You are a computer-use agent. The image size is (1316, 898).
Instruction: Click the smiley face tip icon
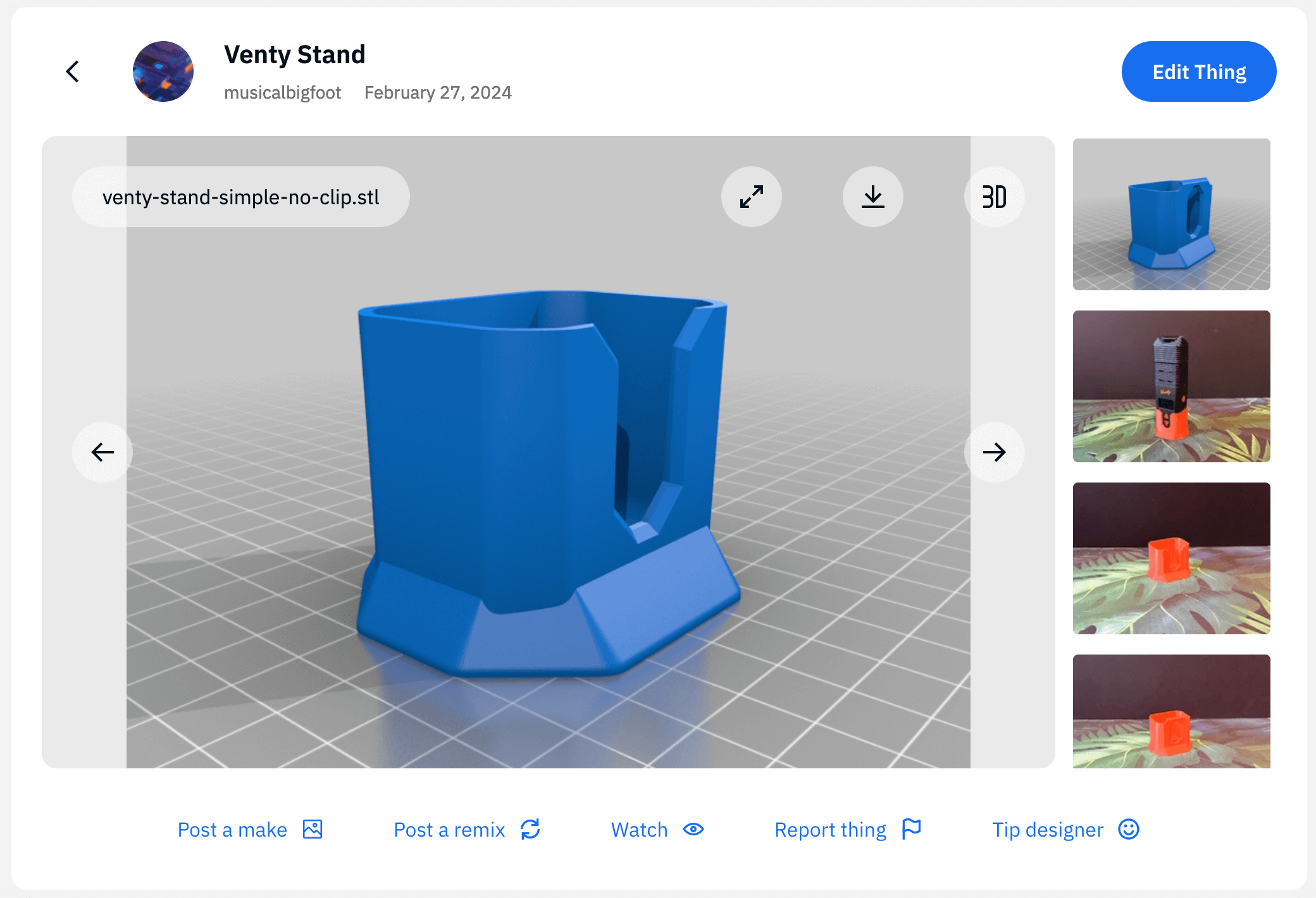pyautogui.click(x=1129, y=829)
